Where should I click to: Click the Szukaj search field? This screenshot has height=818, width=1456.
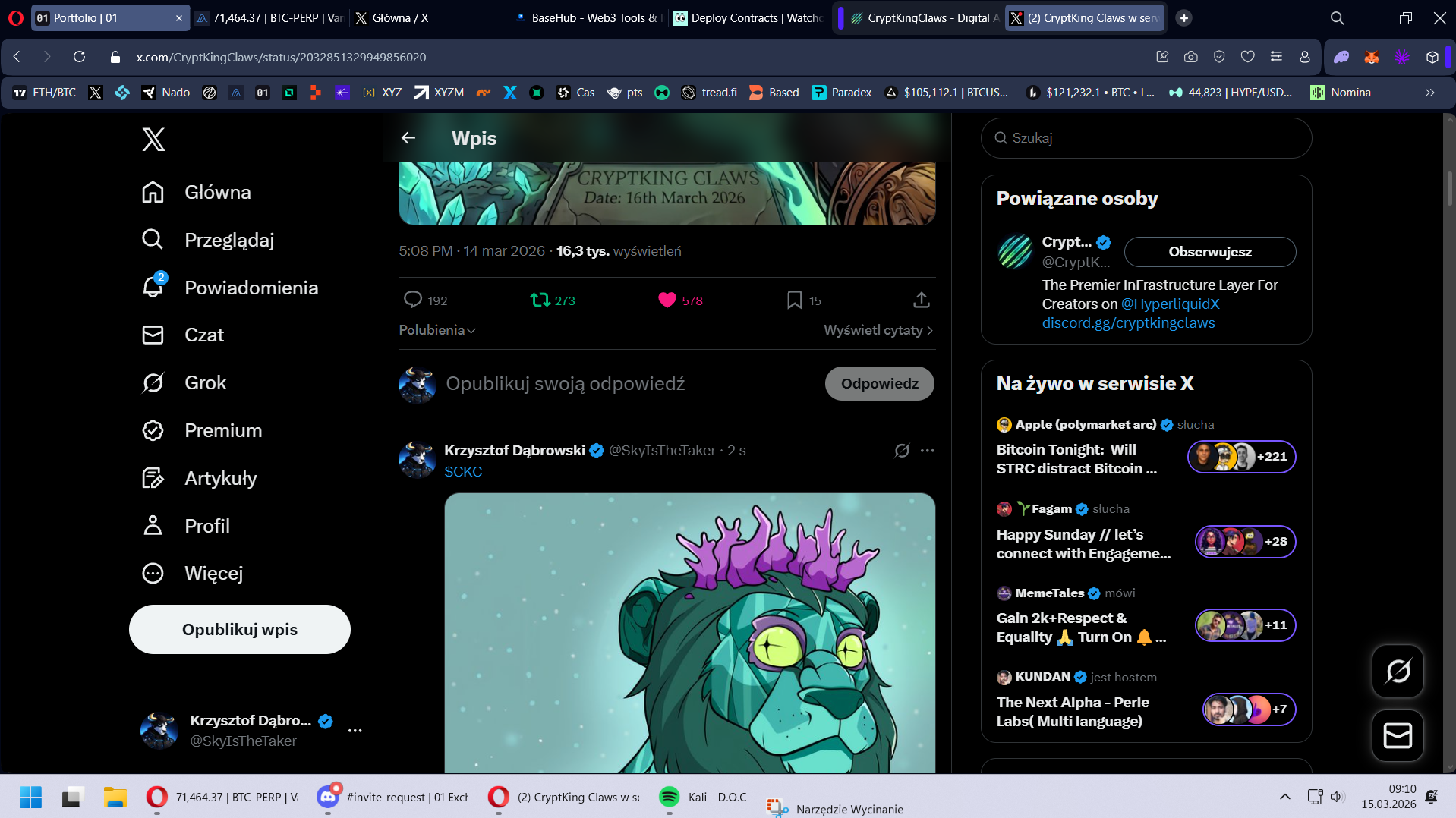(1146, 138)
